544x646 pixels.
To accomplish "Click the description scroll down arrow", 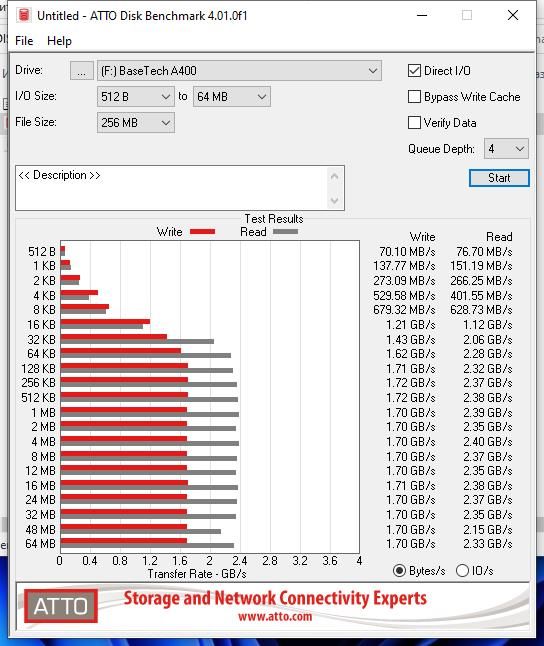I will click(x=334, y=200).
